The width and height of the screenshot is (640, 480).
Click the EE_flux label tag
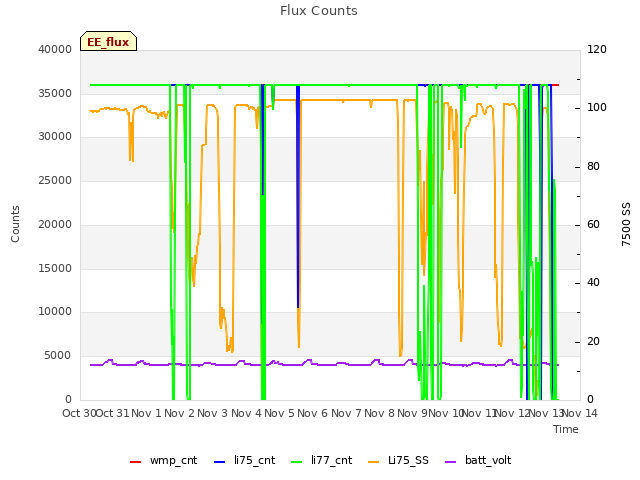point(108,41)
